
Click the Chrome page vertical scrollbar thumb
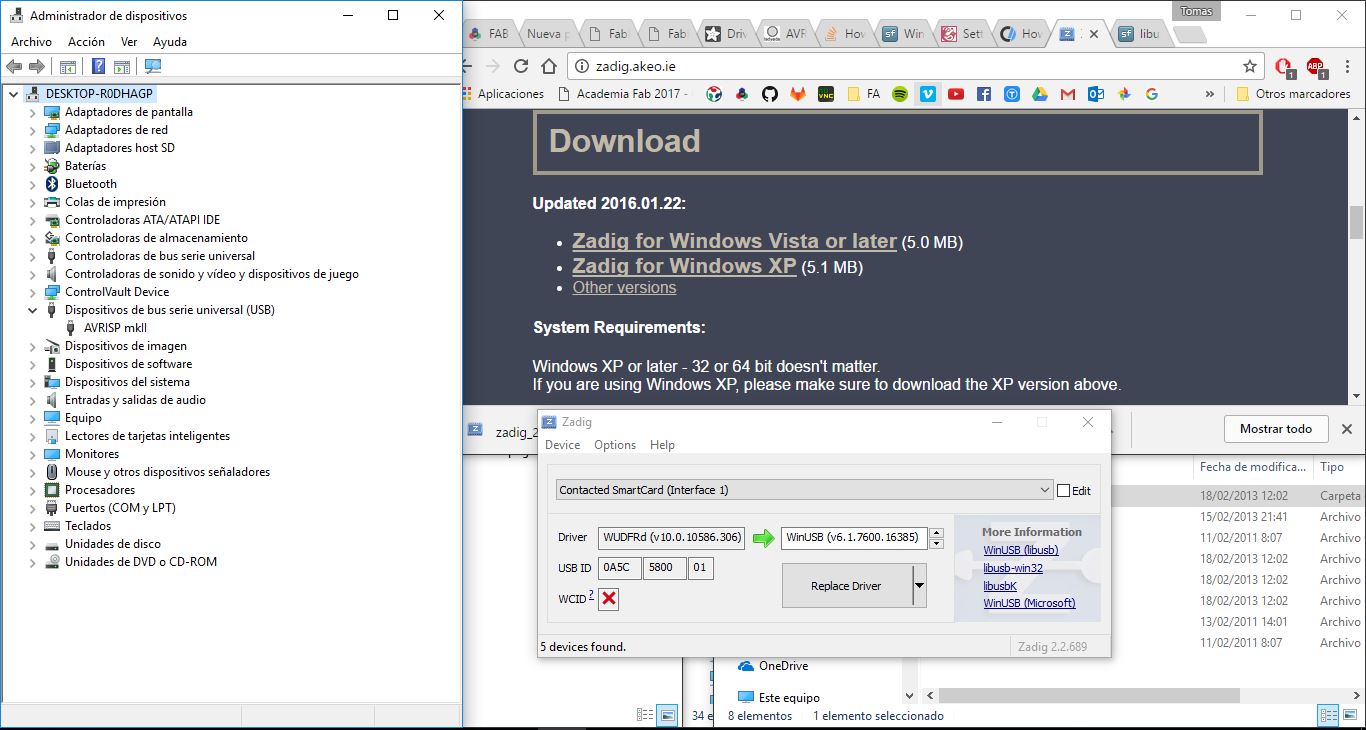(x=1357, y=222)
